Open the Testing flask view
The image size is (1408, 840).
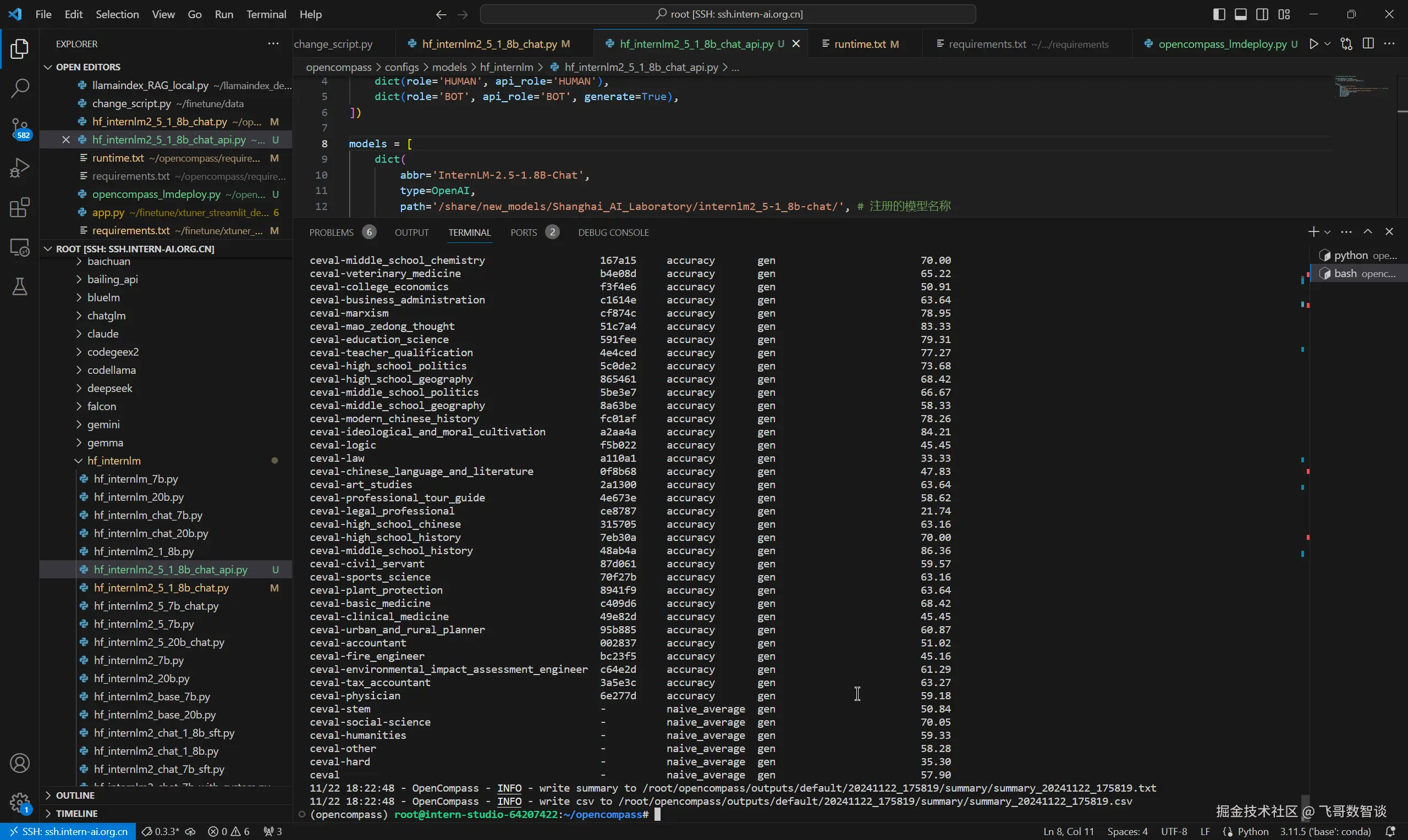pyautogui.click(x=20, y=287)
